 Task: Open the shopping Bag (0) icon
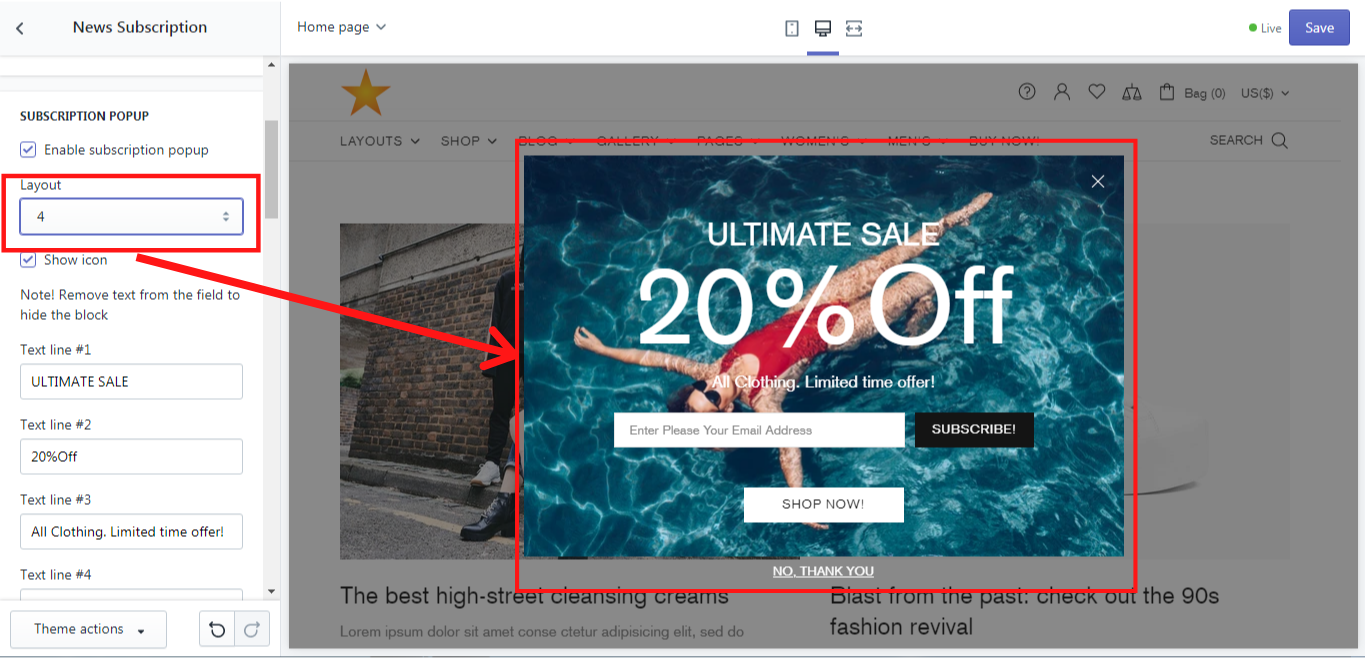pyautogui.click(x=1167, y=92)
